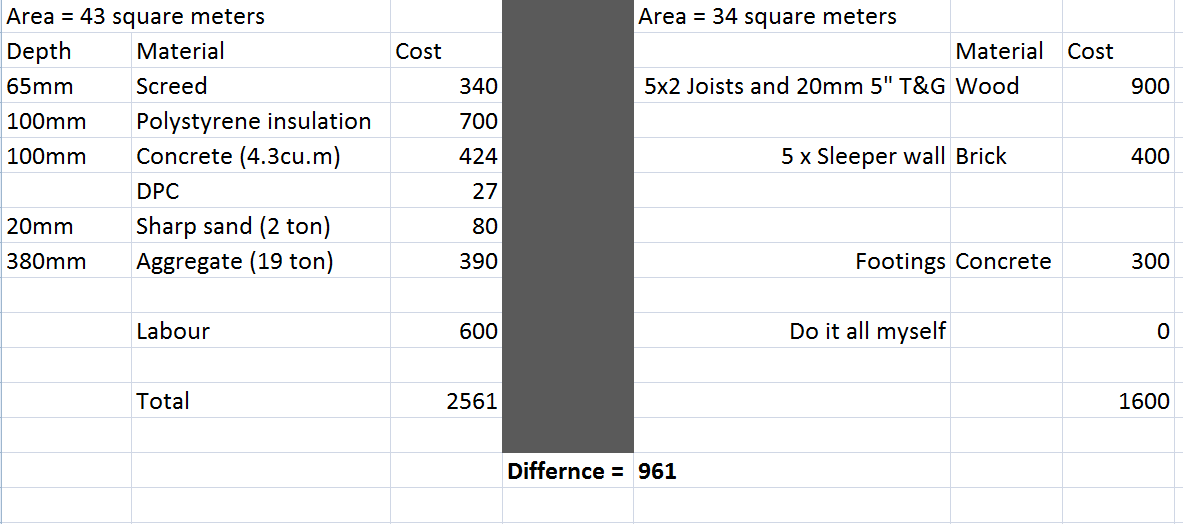The image size is (1183, 524).
Task: Select the "Area = 34 square meters" cell
Action: pyautogui.click(x=767, y=17)
